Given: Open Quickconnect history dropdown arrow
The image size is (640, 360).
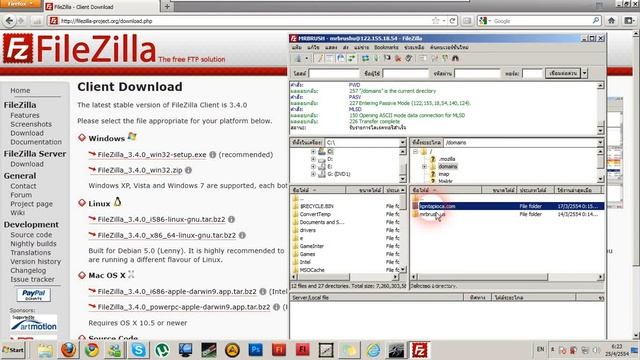Looking at the screenshot, I should coord(584,73).
